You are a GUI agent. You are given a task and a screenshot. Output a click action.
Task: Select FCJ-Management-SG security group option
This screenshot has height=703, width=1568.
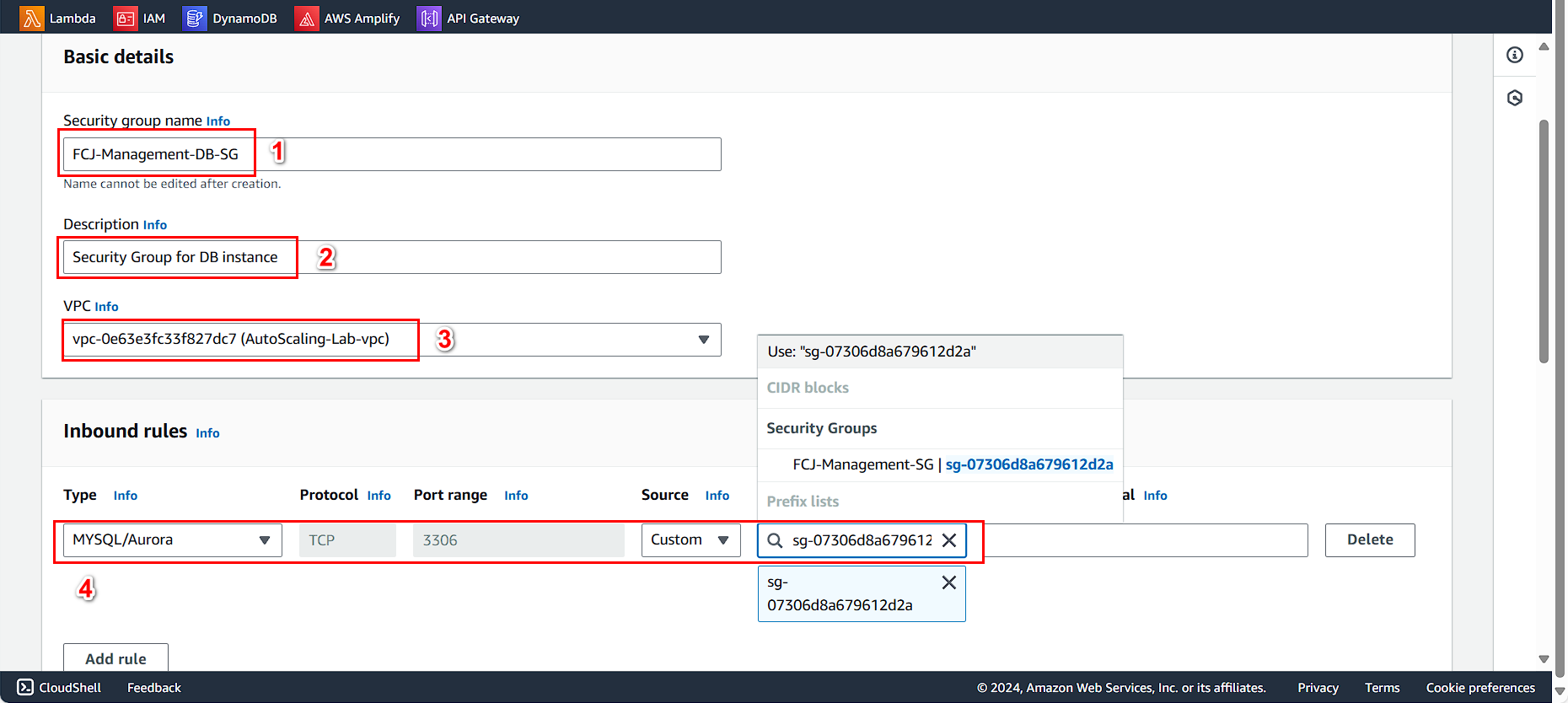(x=940, y=464)
